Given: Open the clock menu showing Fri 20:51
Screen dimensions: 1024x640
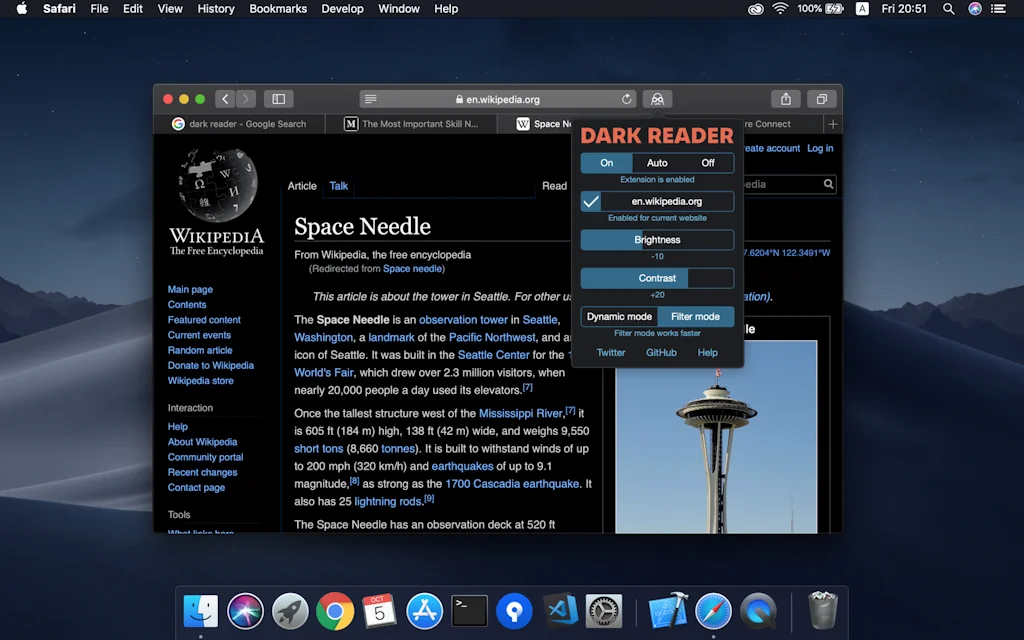Looking at the screenshot, I should 905,9.
